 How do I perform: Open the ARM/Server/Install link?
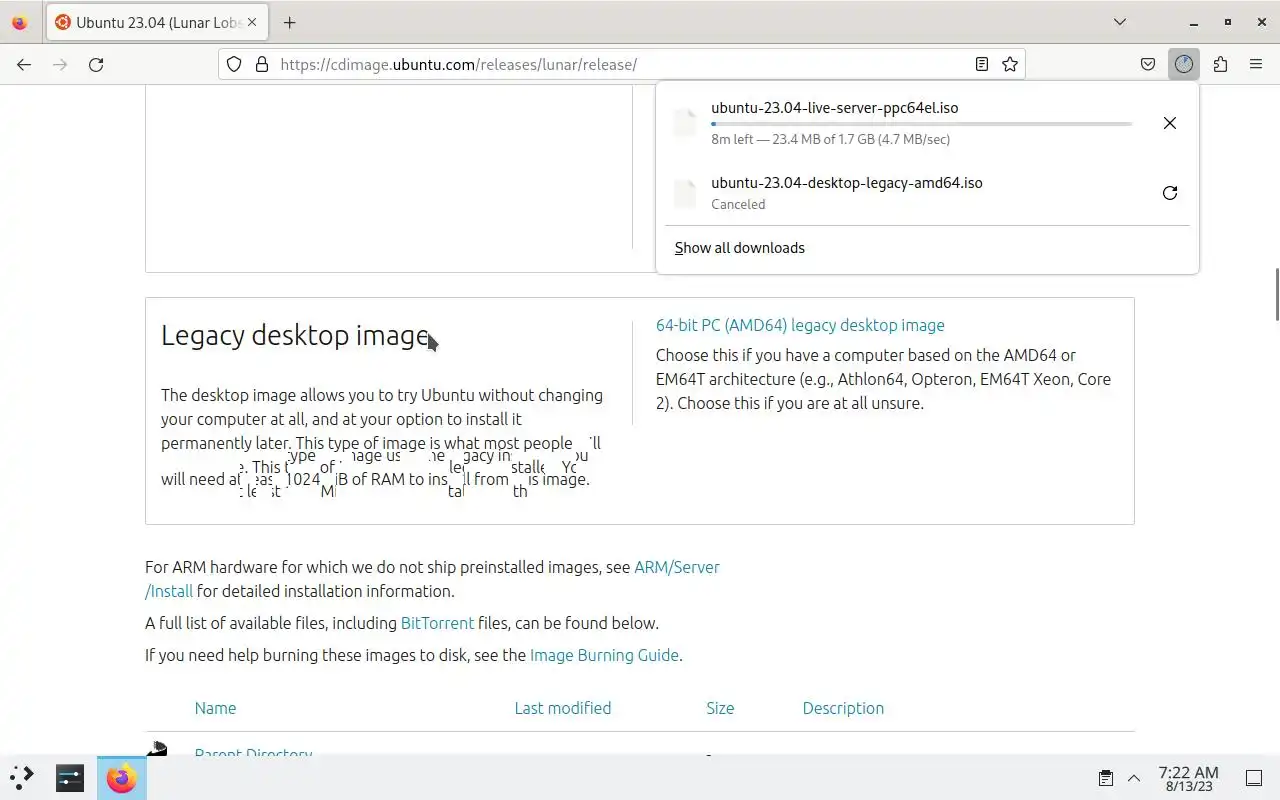click(x=677, y=567)
